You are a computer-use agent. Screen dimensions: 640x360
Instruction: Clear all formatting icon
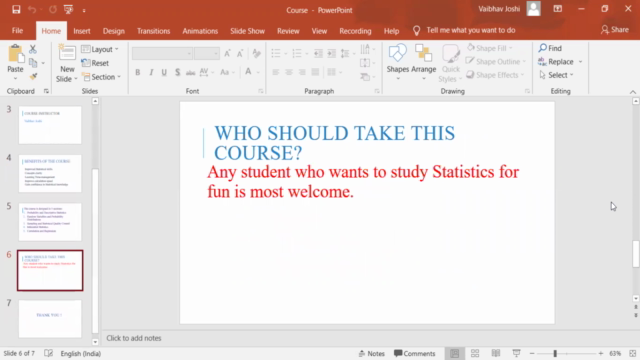[256, 53]
